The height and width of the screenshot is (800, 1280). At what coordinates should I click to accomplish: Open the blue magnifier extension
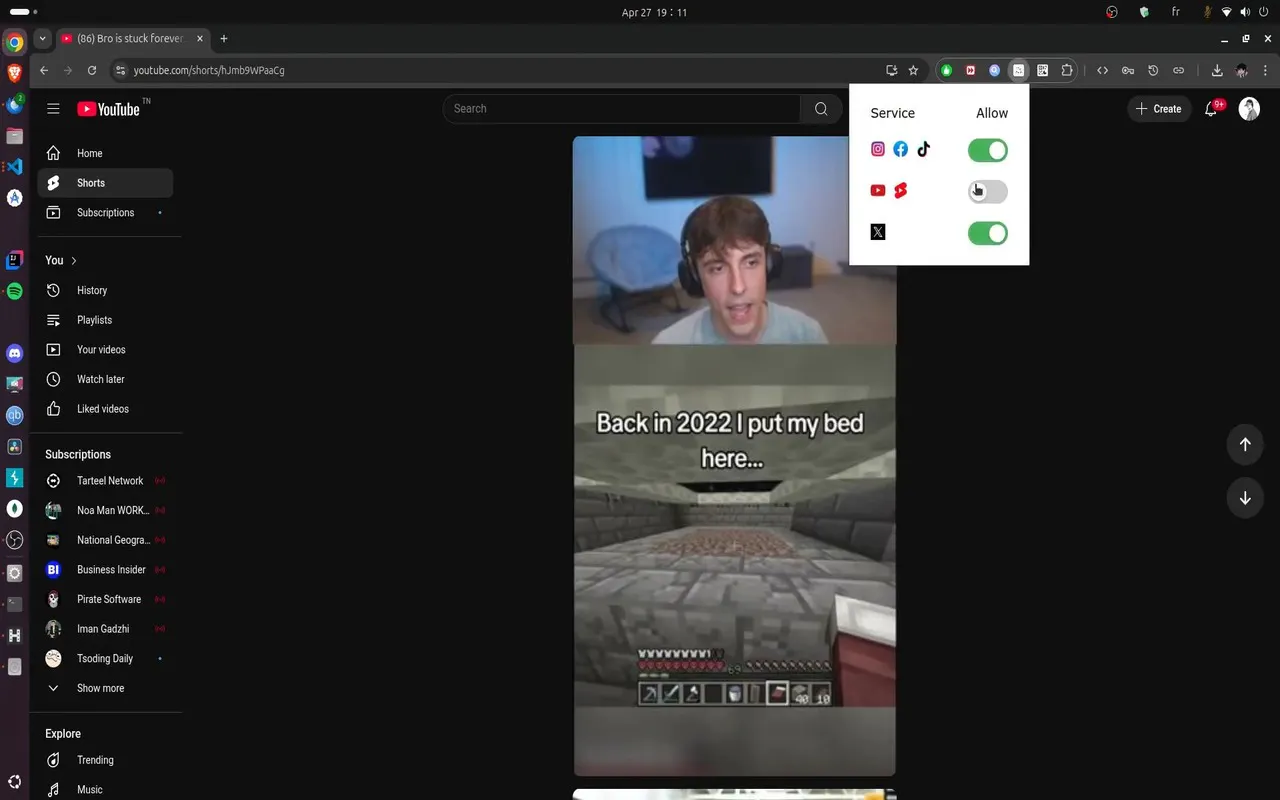pos(994,71)
